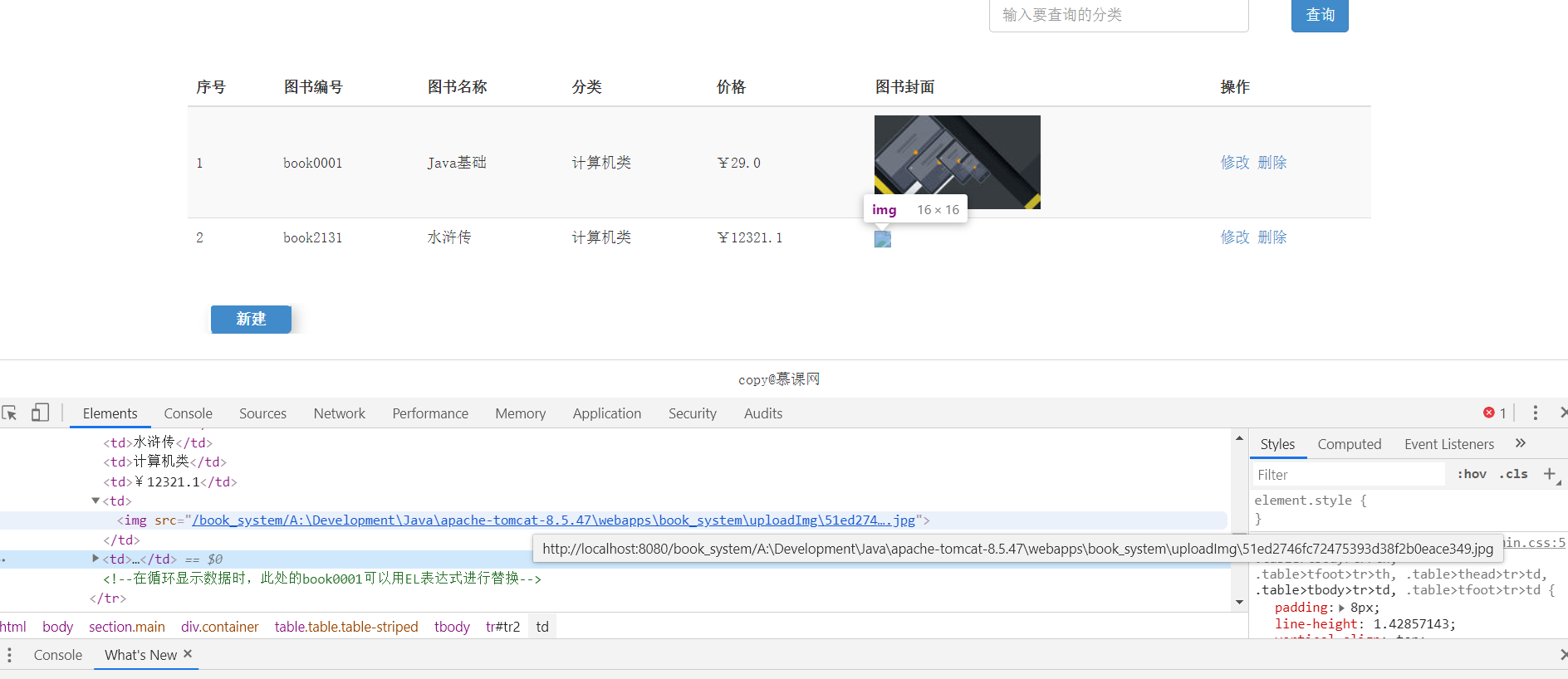Open the Audits tab

763,413
